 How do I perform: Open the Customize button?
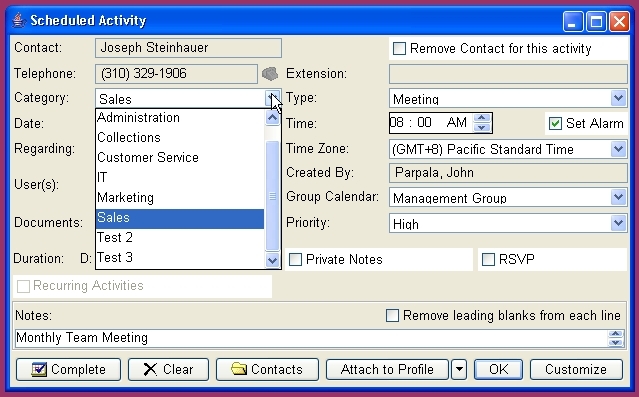(x=576, y=369)
